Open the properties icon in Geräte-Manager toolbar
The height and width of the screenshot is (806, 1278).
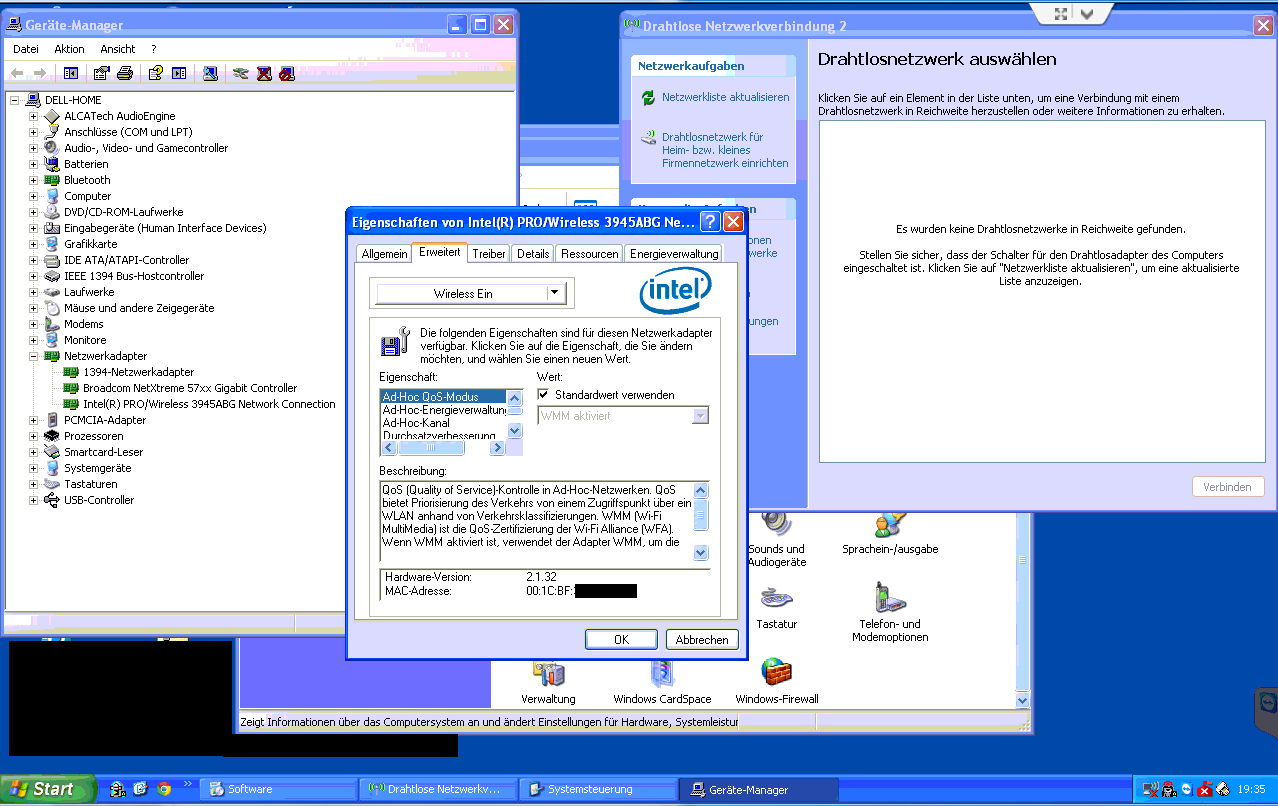coord(100,73)
